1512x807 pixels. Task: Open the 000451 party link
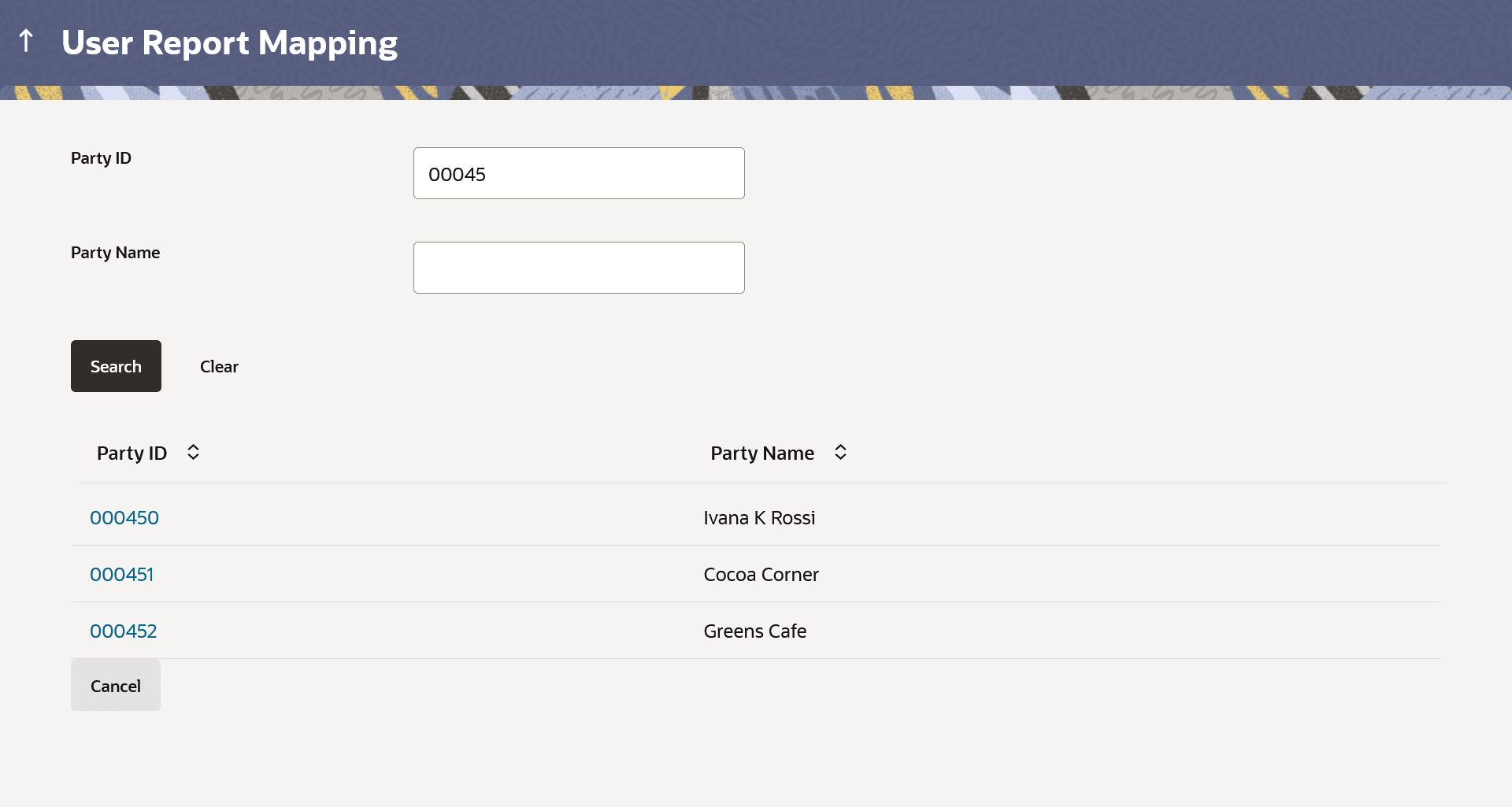click(x=121, y=575)
